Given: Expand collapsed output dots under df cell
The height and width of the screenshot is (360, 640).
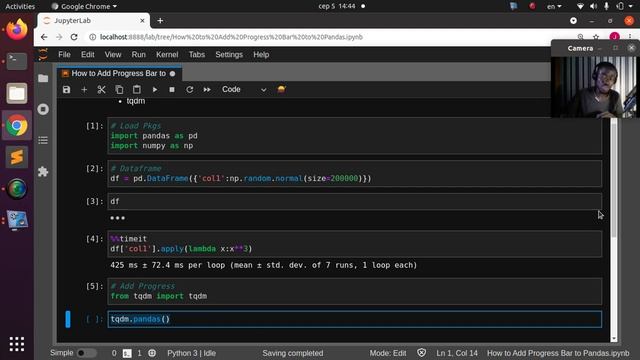Looking at the screenshot, I should [118, 218].
